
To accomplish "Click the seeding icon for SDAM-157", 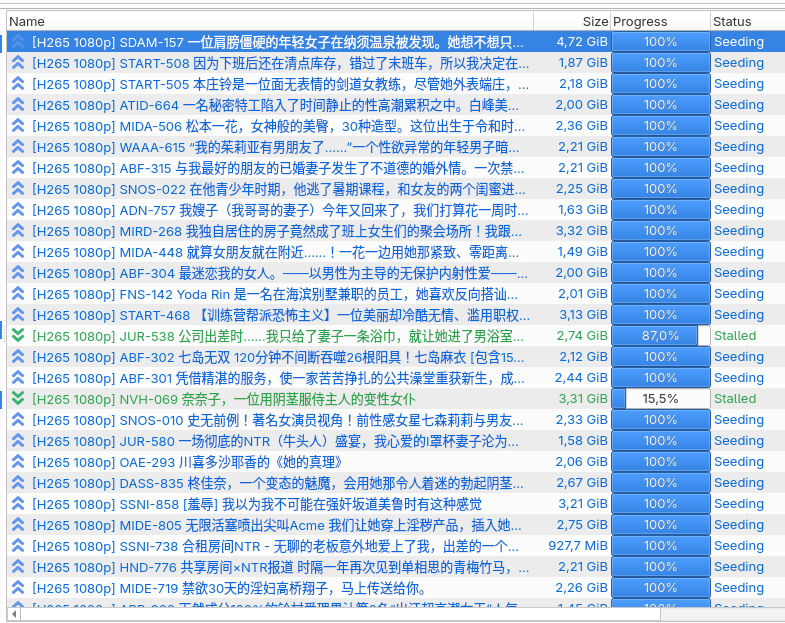I will 18,42.
